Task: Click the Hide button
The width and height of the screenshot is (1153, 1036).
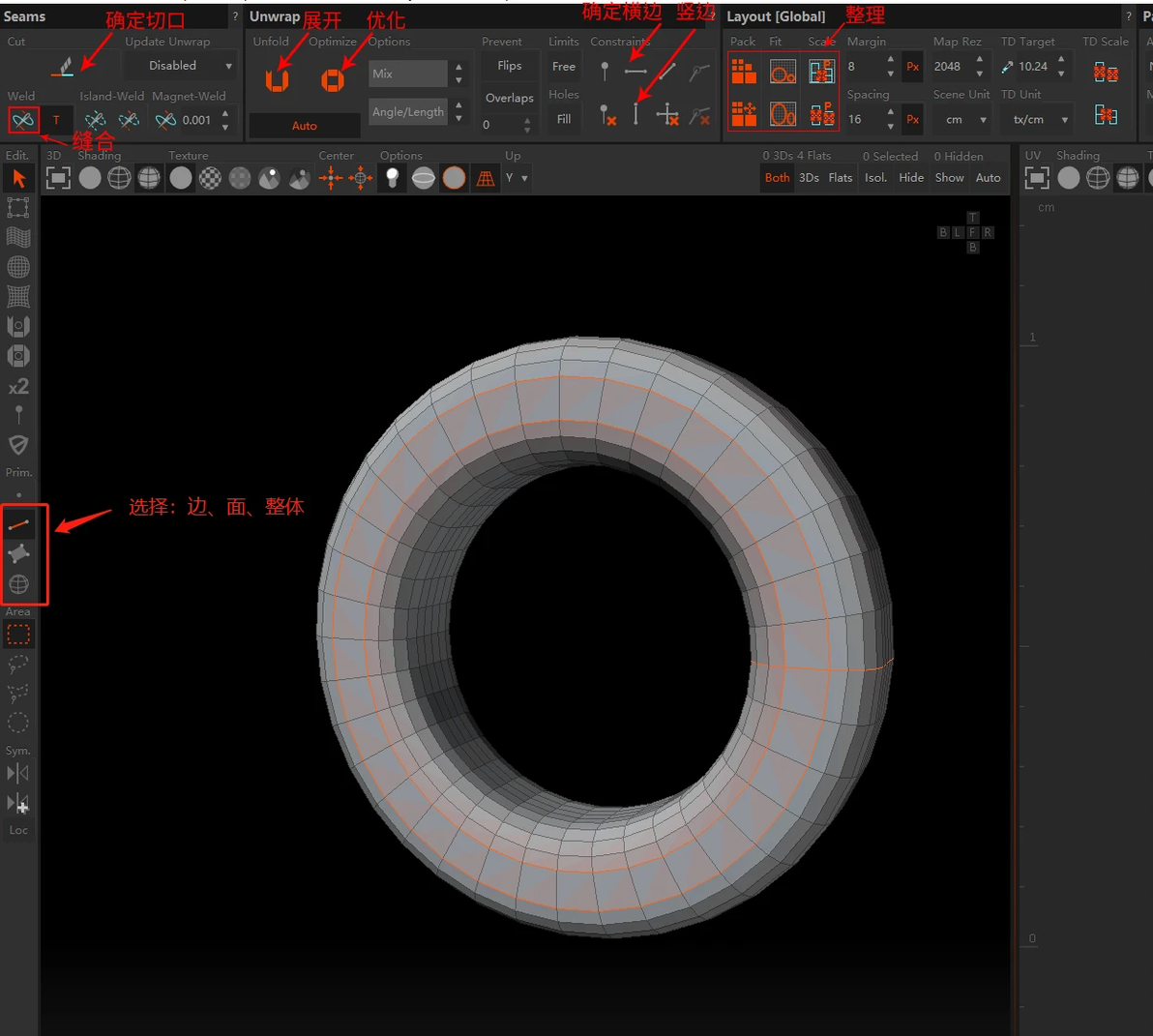Action: pyautogui.click(x=911, y=178)
